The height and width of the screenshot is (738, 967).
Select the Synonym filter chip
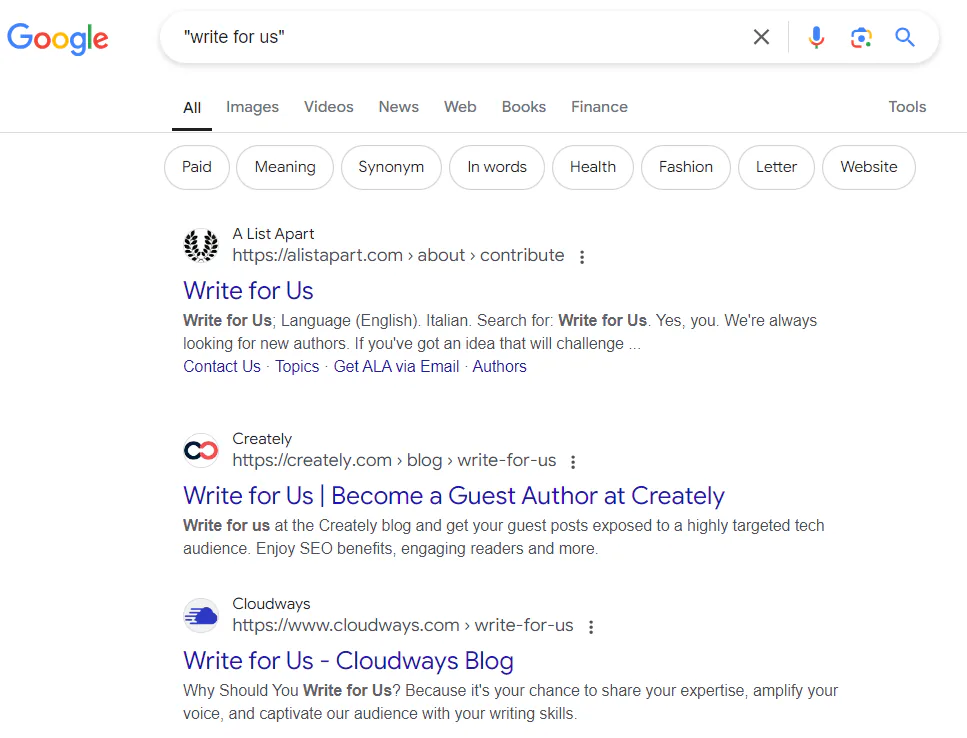pyautogui.click(x=391, y=167)
